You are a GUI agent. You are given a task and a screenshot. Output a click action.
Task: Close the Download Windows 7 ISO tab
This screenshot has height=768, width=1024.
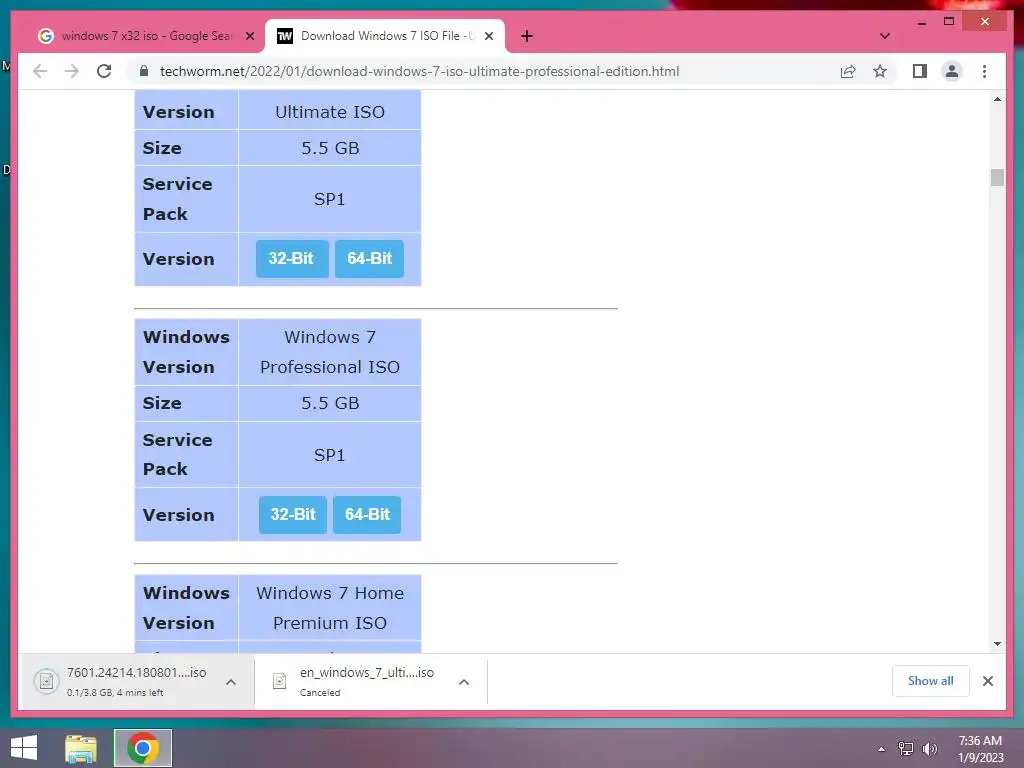pos(488,36)
